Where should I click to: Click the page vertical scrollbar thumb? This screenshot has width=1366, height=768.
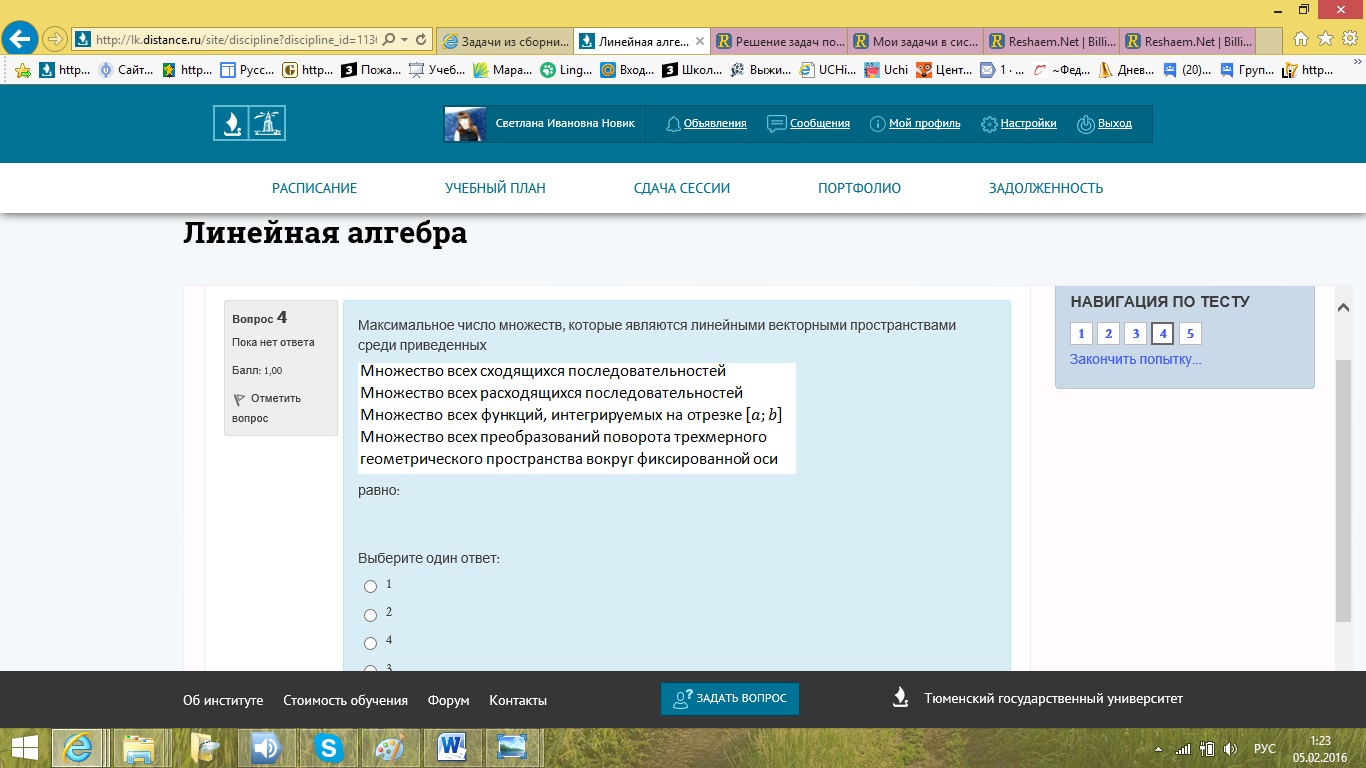(x=1343, y=490)
